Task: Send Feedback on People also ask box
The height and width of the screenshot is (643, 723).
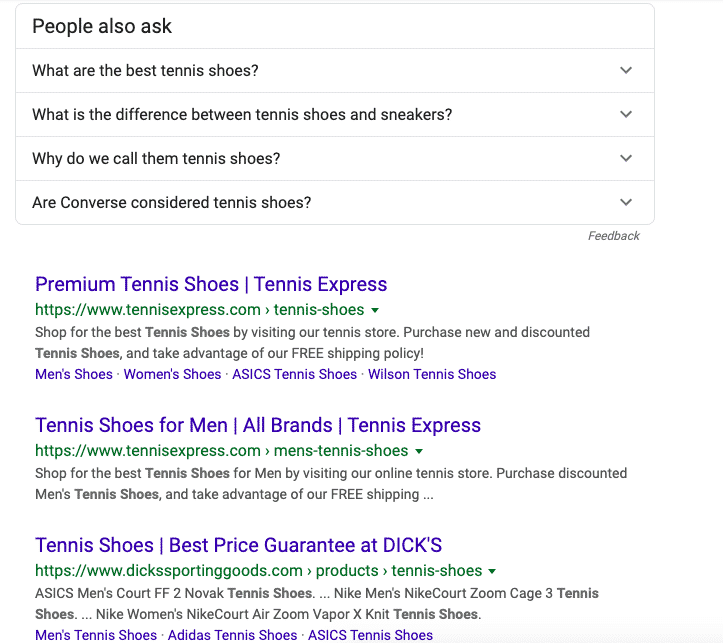Action: pyautogui.click(x=613, y=236)
